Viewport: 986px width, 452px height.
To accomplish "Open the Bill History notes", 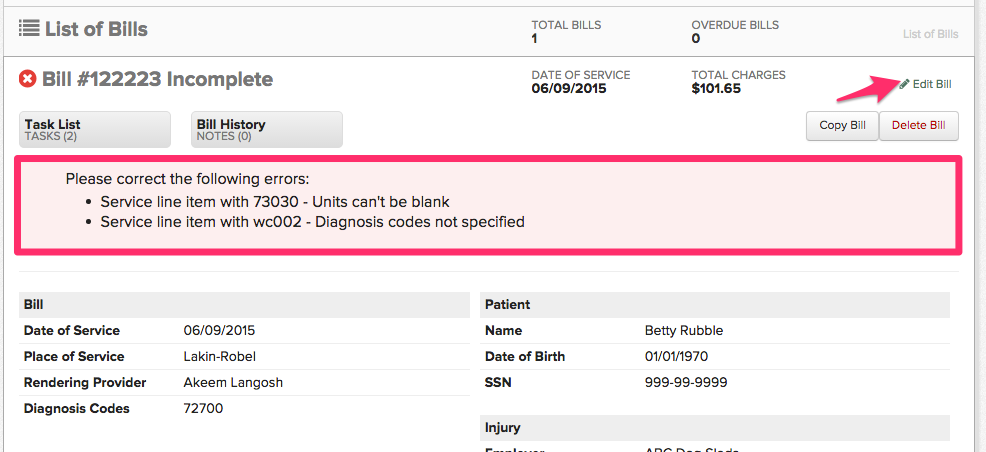I will [x=267, y=129].
